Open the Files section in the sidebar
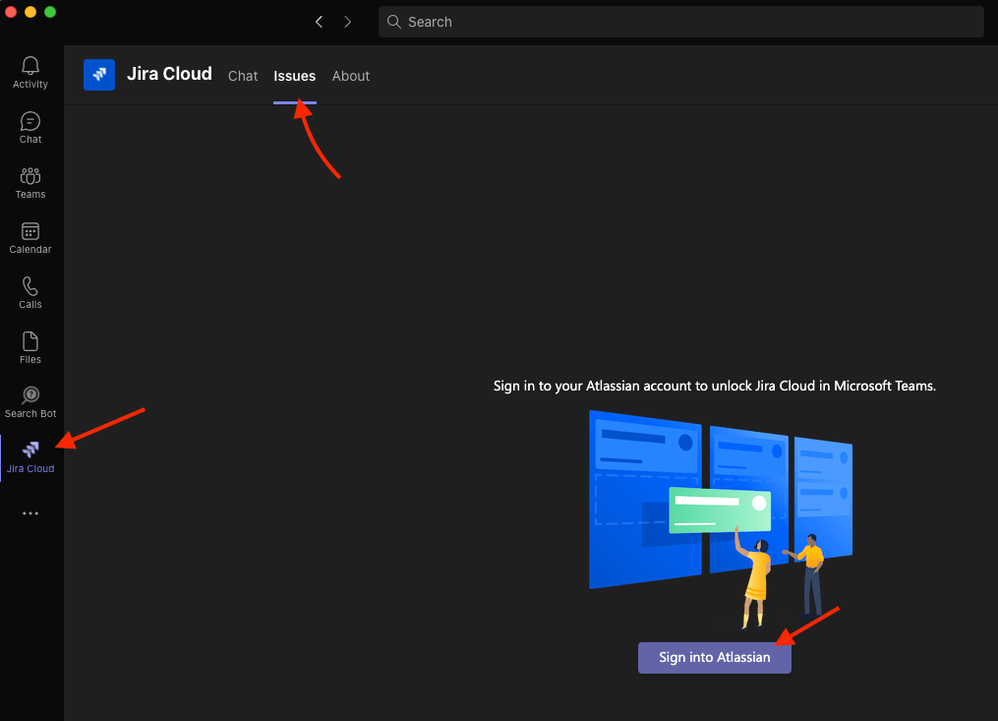 pos(30,346)
